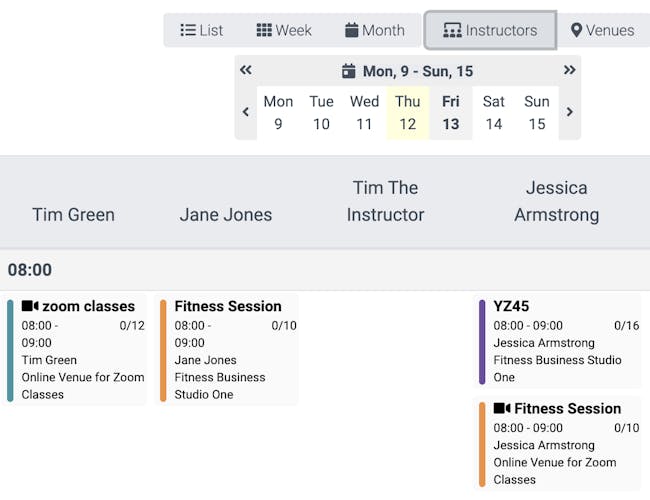The width and height of the screenshot is (650, 500).
Task: Open Tim Green's zoom classes card
Action: coord(78,350)
